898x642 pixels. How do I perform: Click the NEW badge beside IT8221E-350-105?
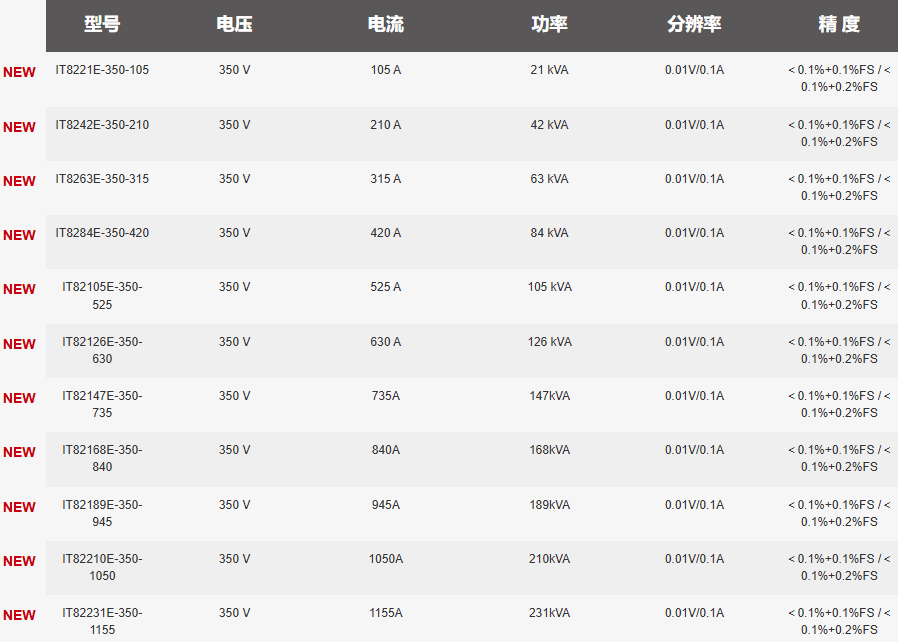click(19, 72)
